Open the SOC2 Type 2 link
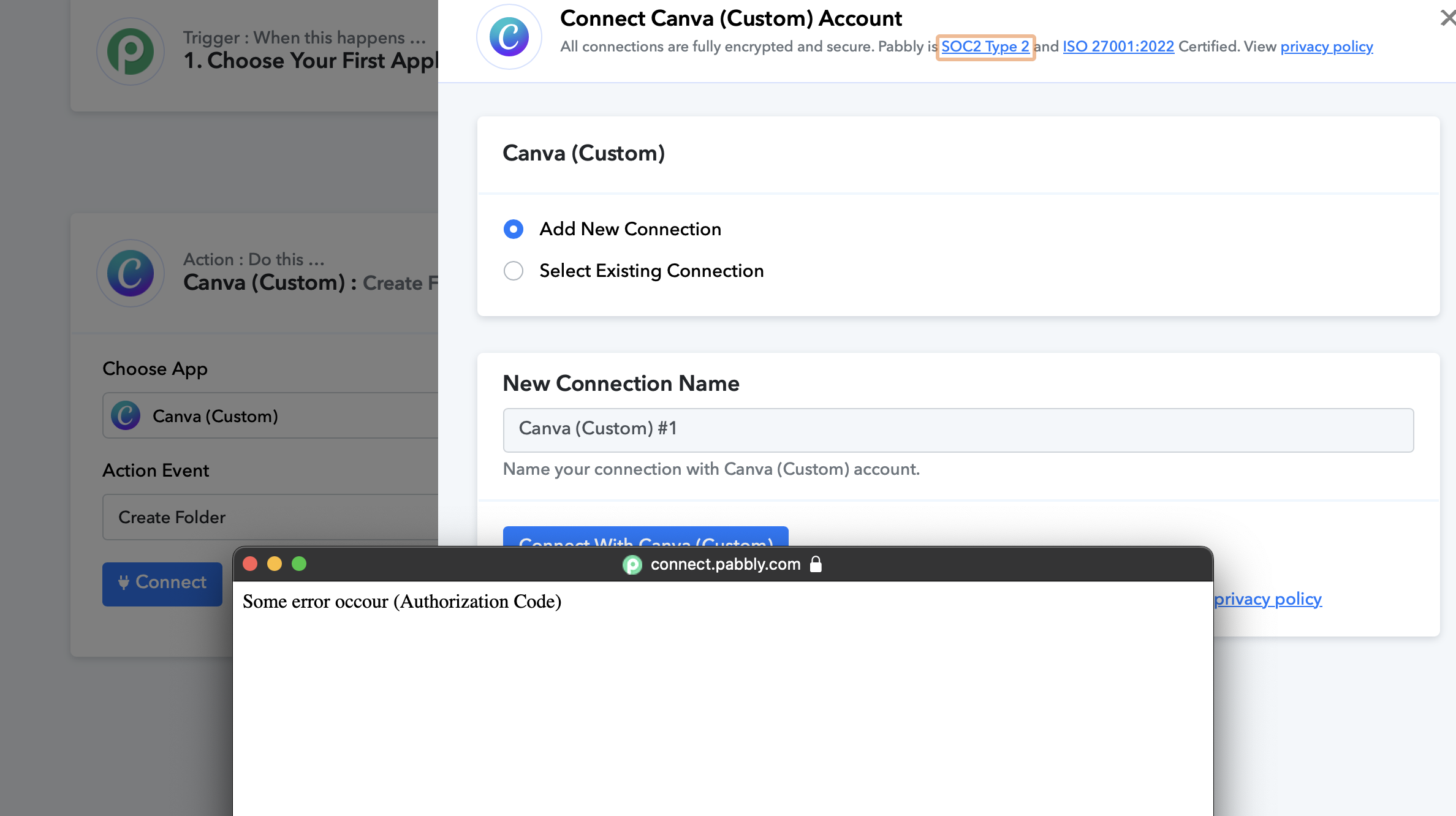This screenshot has height=816, width=1456. [985, 47]
